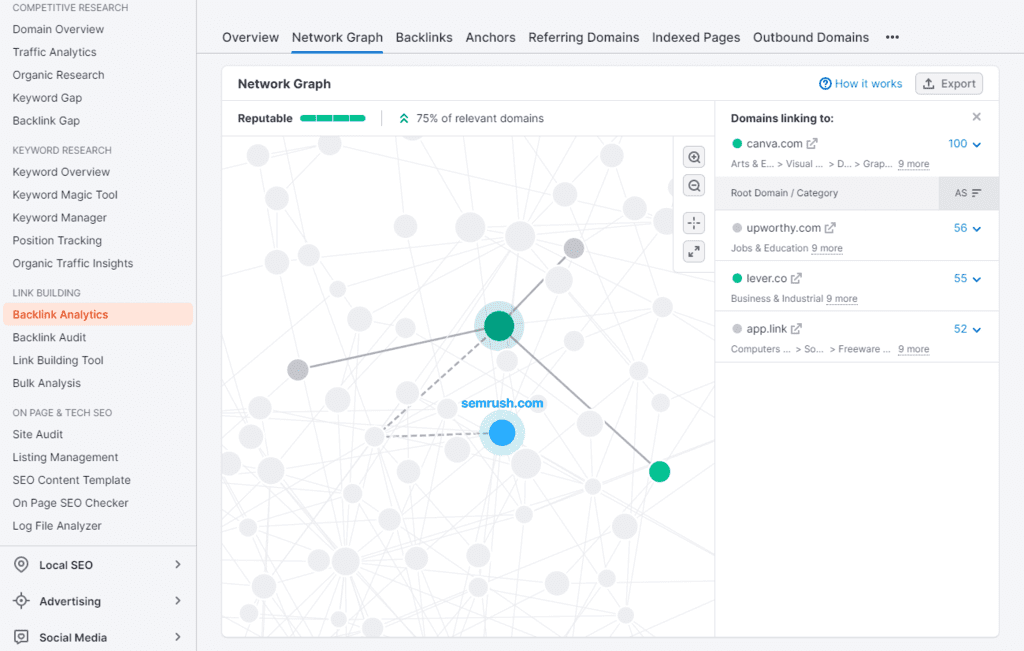Open Link Building Tool
The width and height of the screenshot is (1024, 651).
tap(57, 360)
